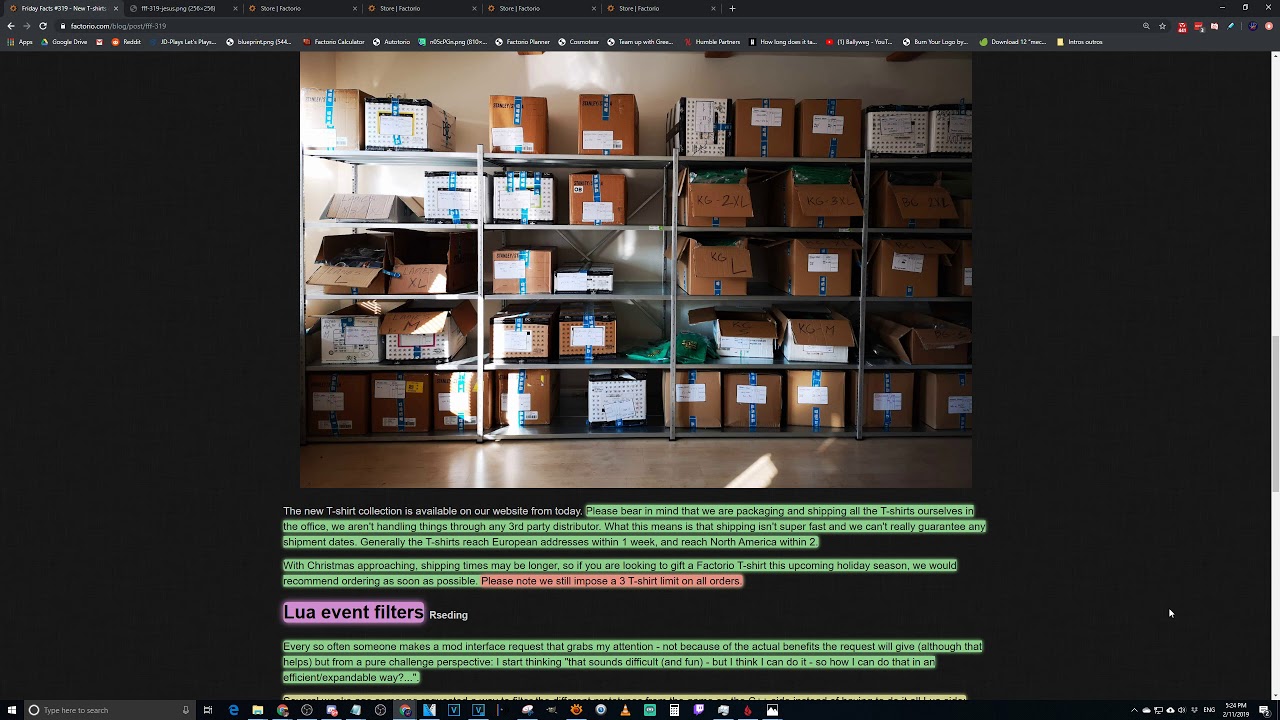Bookmark this page with the star icon

click(1162, 26)
